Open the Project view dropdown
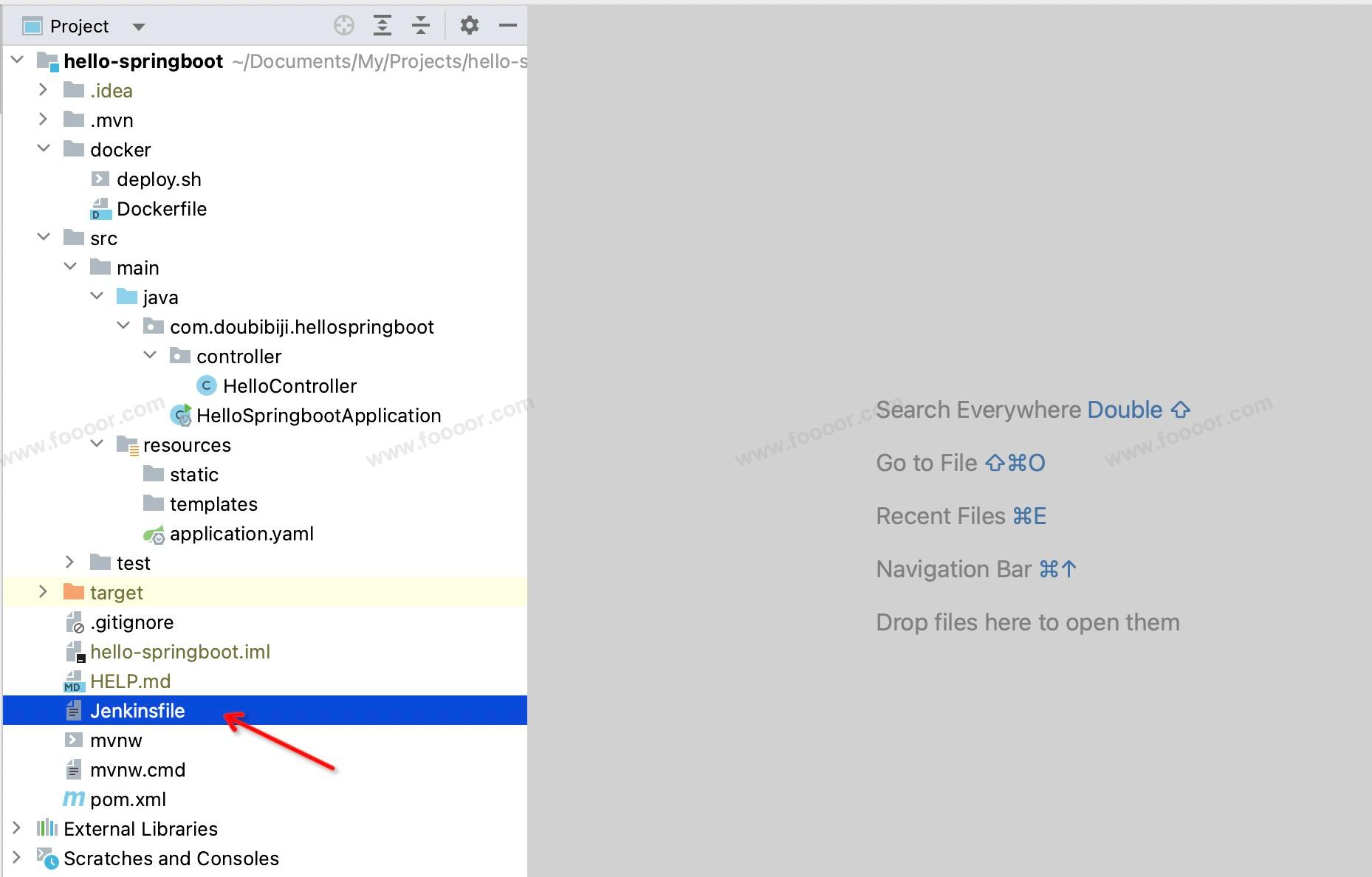The height and width of the screenshot is (877, 1372). point(138,27)
